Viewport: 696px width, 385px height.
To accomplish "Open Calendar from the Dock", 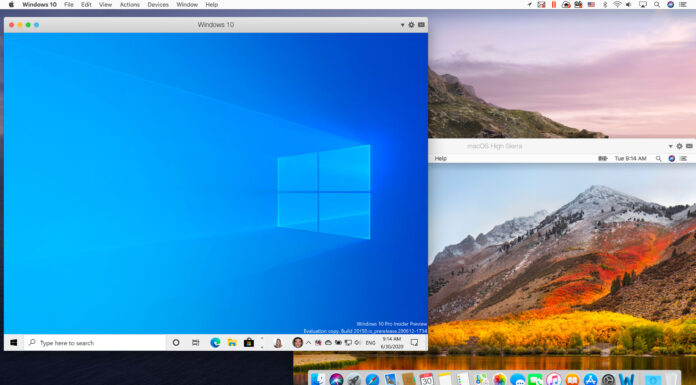I will coord(427,380).
